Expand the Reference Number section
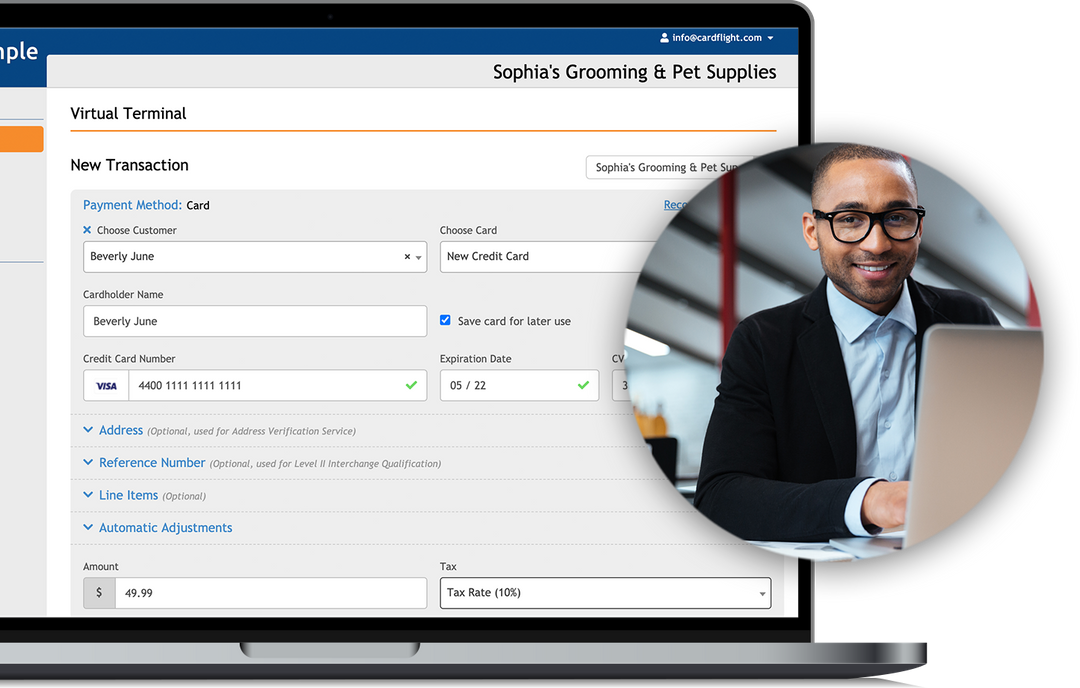 151,463
